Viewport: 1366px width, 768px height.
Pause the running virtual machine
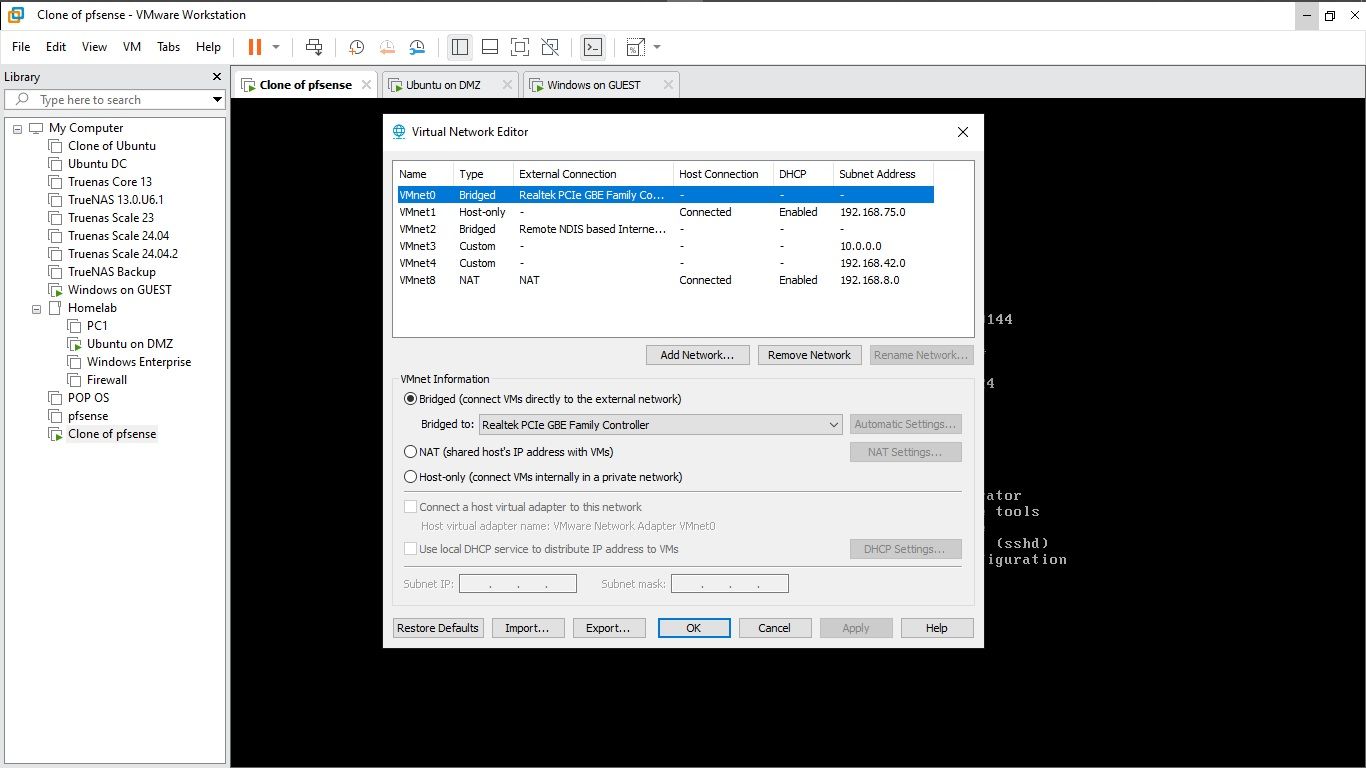(254, 47)
